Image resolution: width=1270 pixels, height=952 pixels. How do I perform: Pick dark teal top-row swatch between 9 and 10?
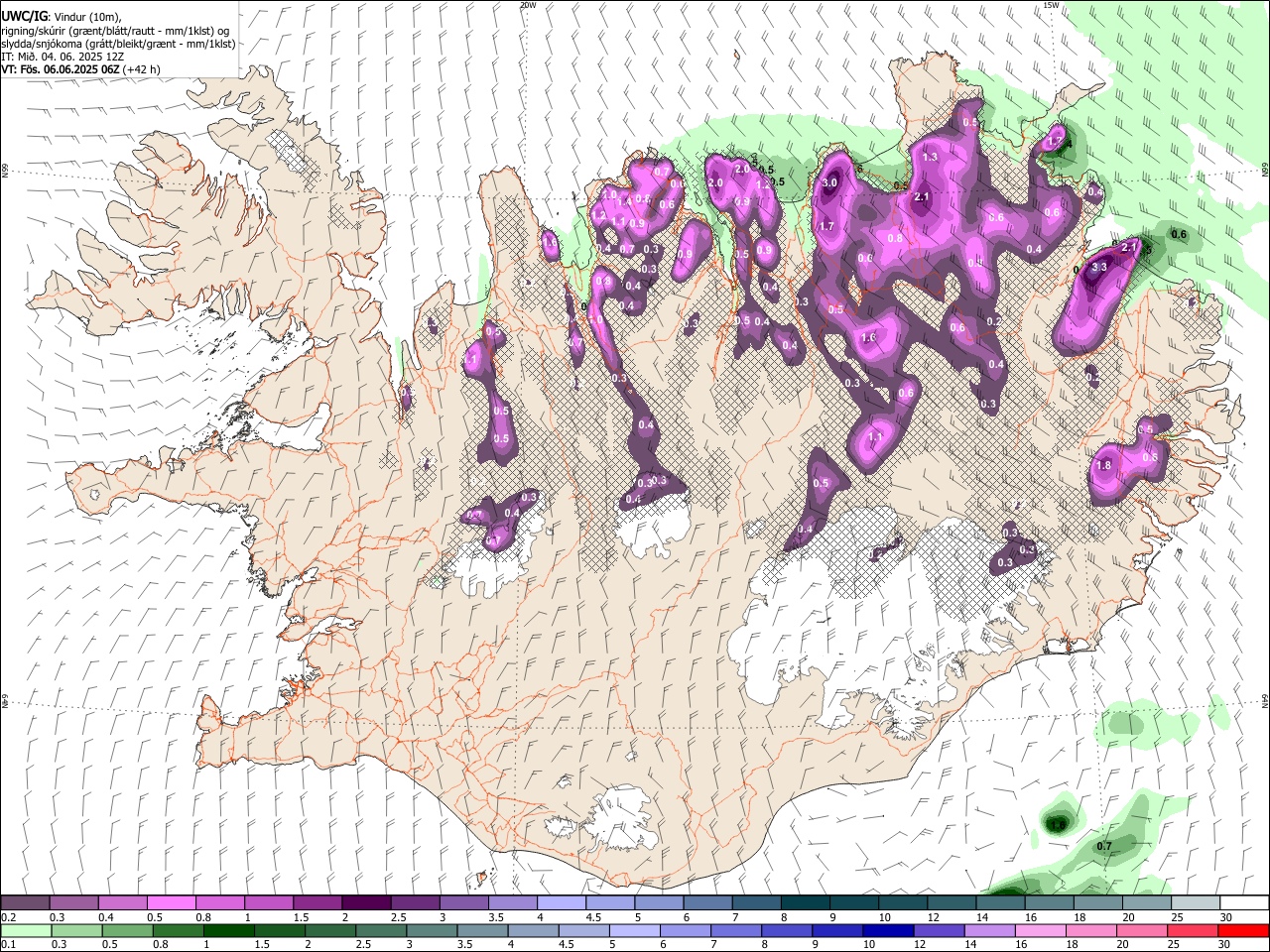coord(853,903)
